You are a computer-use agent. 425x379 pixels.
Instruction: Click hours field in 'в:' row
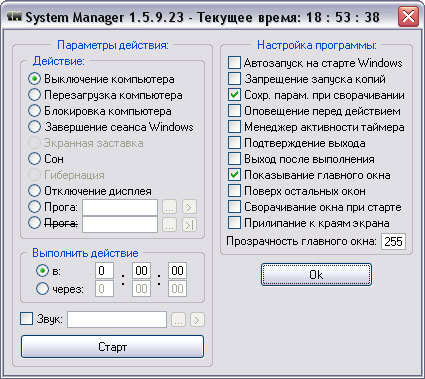(104, 271)
